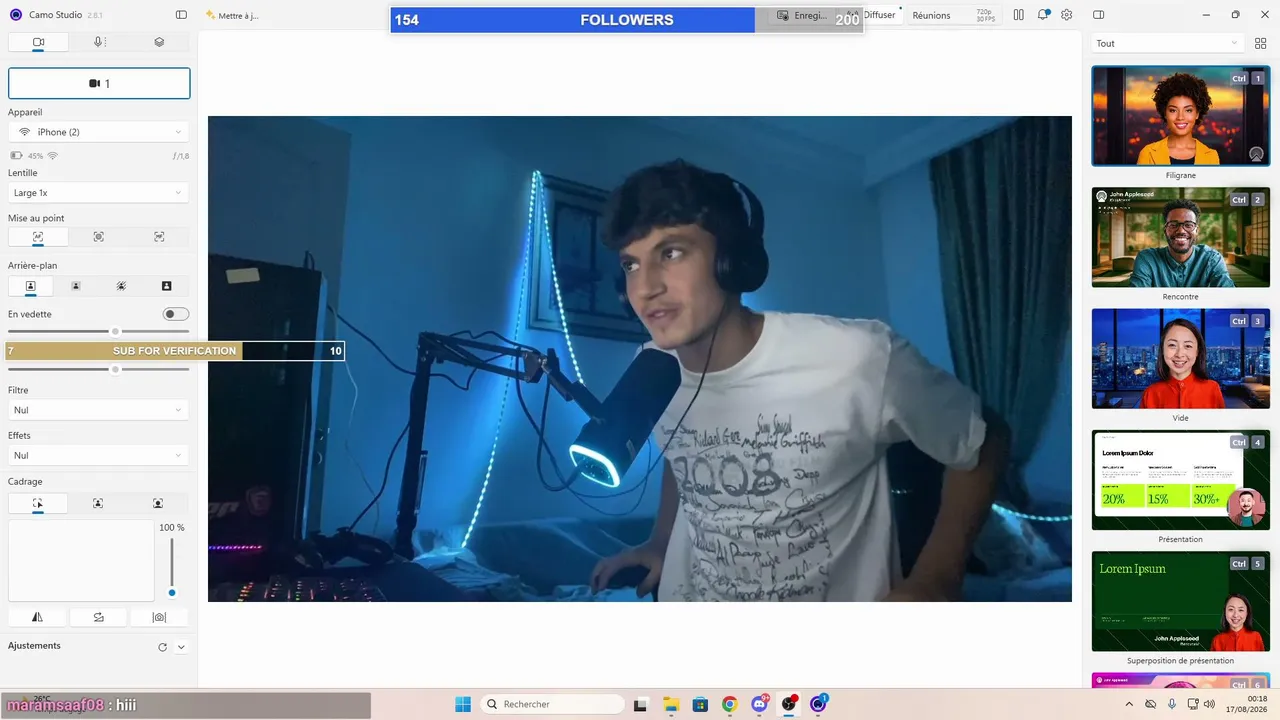Select the middle focus mode under Mise au point

click(98, 237)
